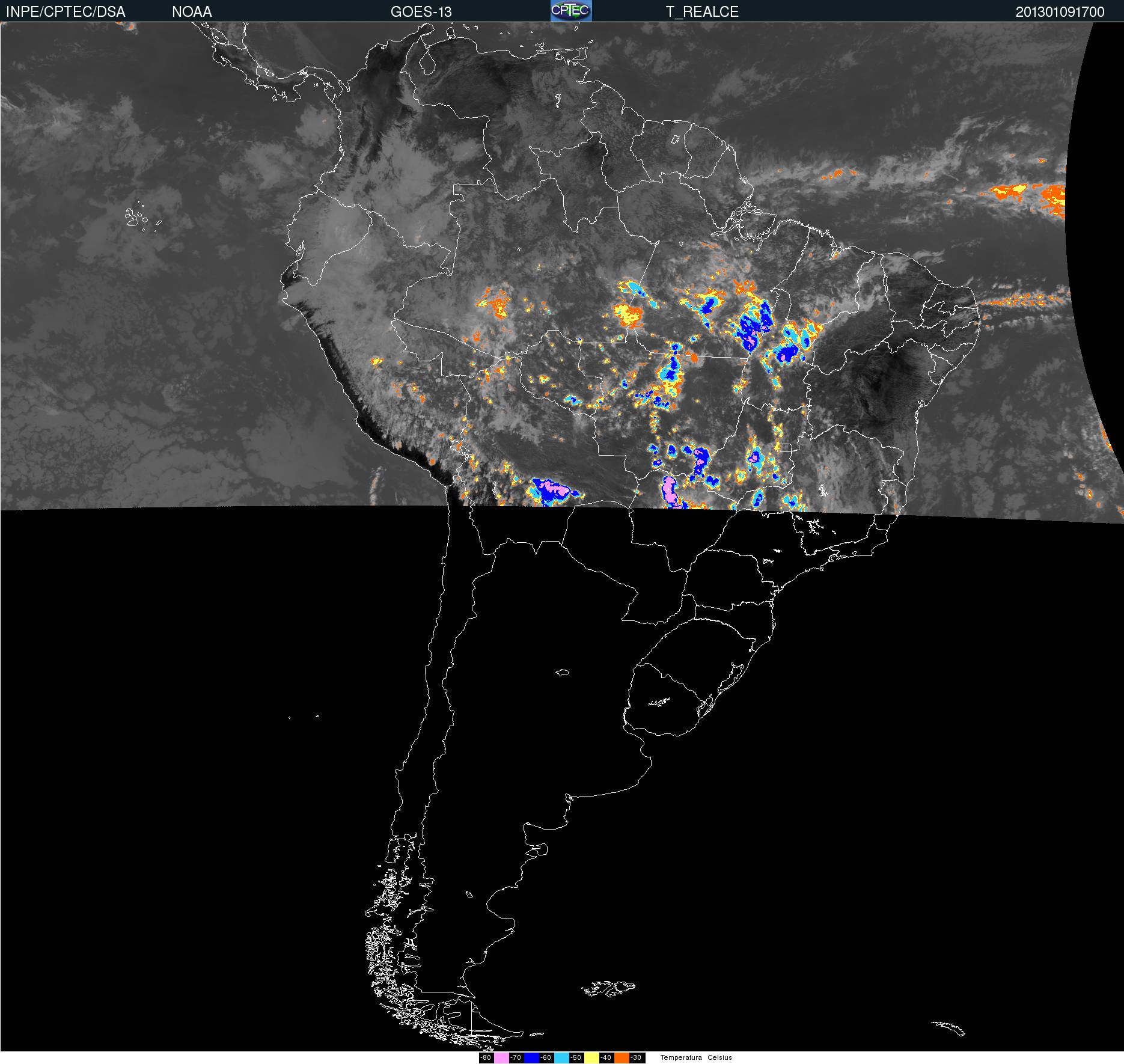Click the NOAA label in the header
This screenshot has height=1064, width=1124.
click(x=192, y=11)
